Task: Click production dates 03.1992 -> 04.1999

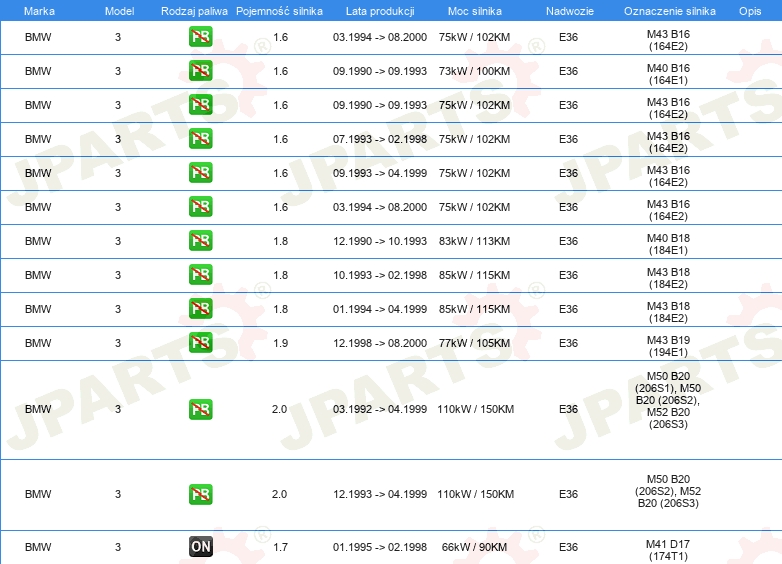Action: [x=380, y=409]
